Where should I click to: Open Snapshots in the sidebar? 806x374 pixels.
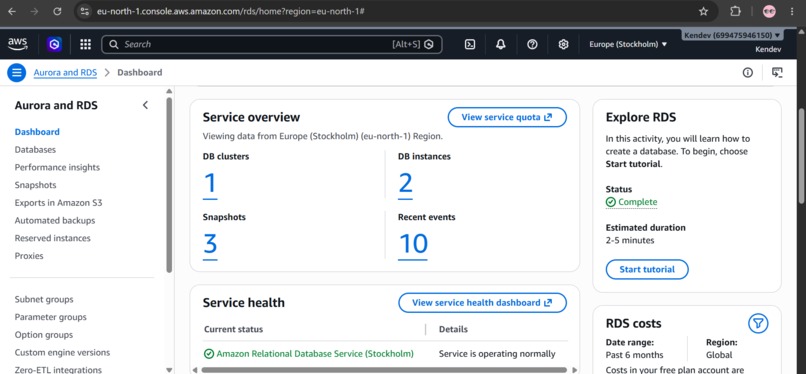35,185
